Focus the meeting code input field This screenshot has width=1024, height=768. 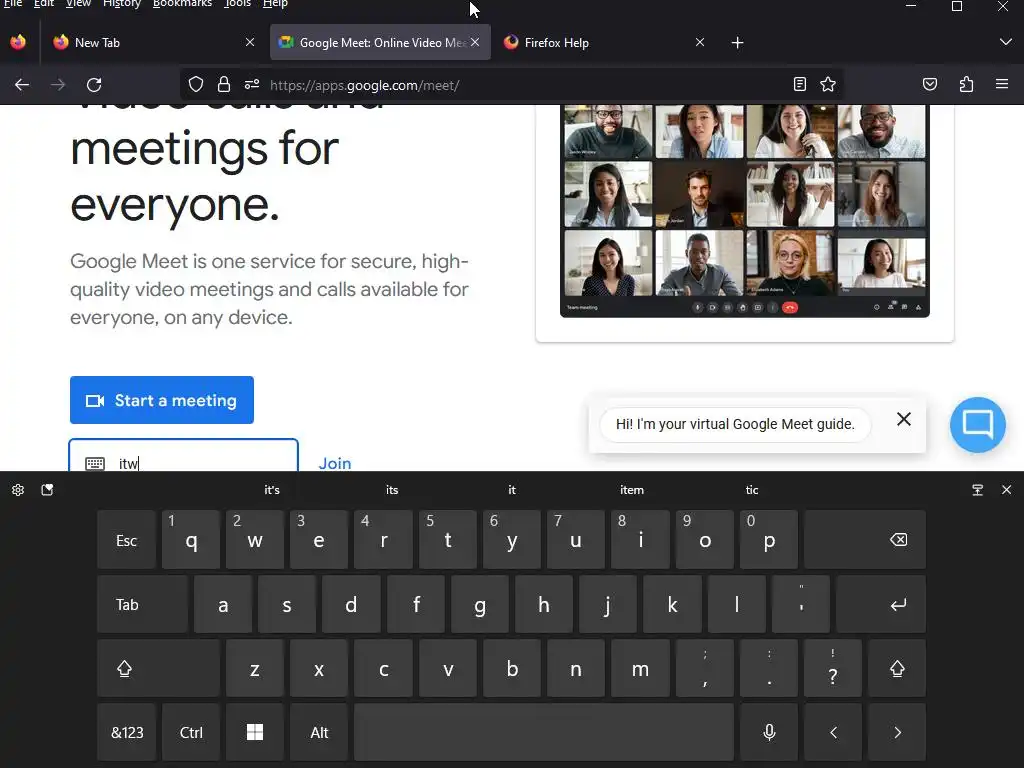coord(184,456)
